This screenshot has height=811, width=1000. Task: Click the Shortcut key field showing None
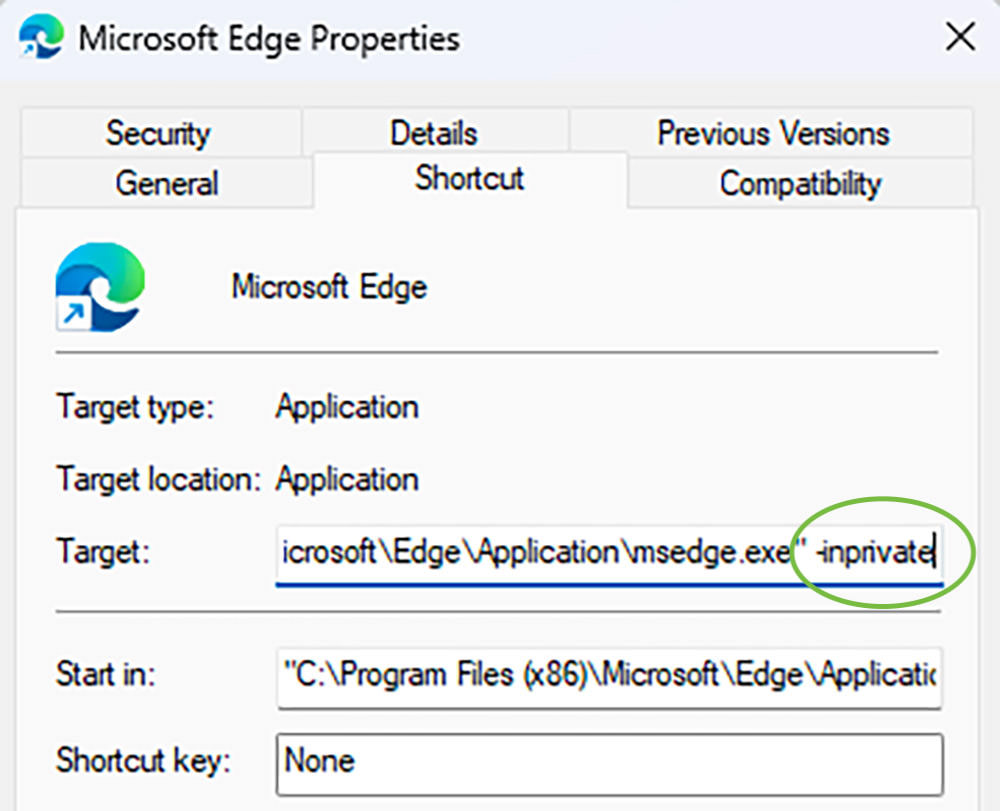pyautogui.click(x=609, y=764)
